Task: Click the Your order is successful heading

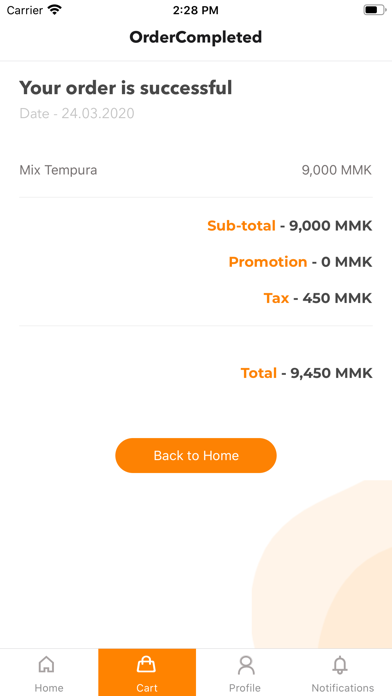Action: [x=126, y=88]
